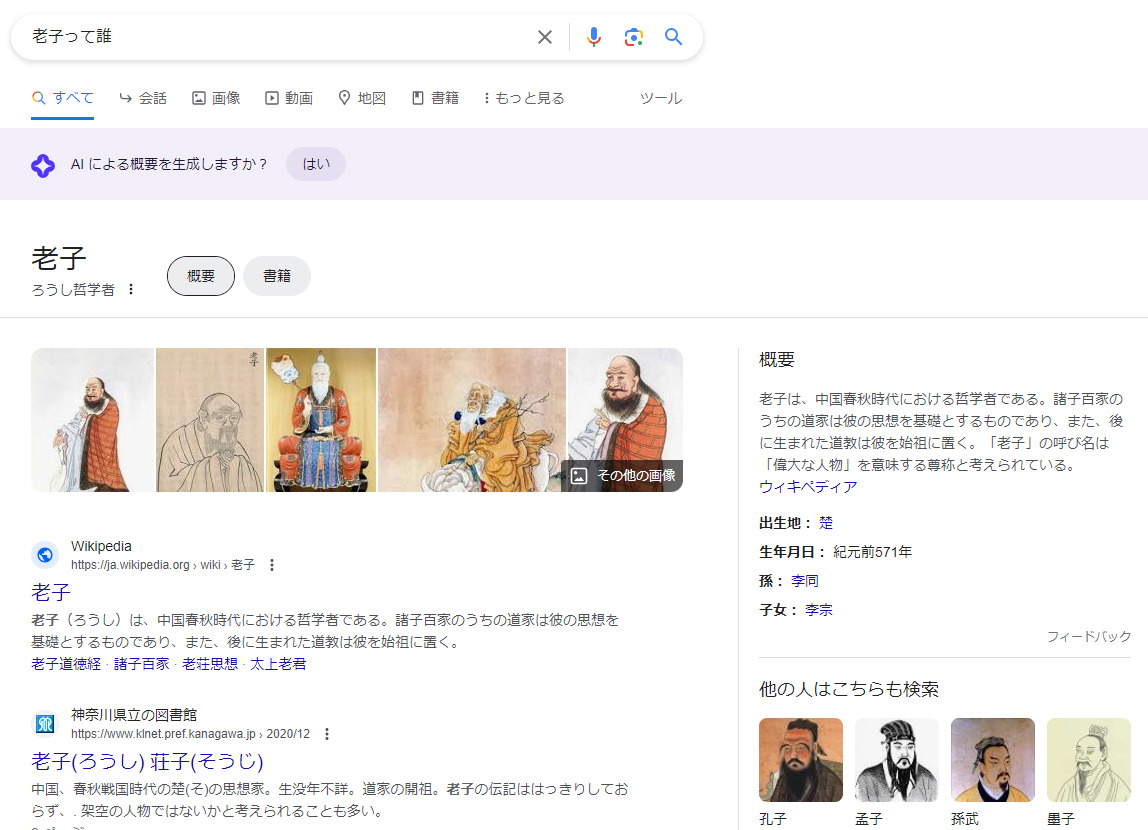Open the ウィキペディア link in overview
The image size is (1148, 830).
pos(808,487)
